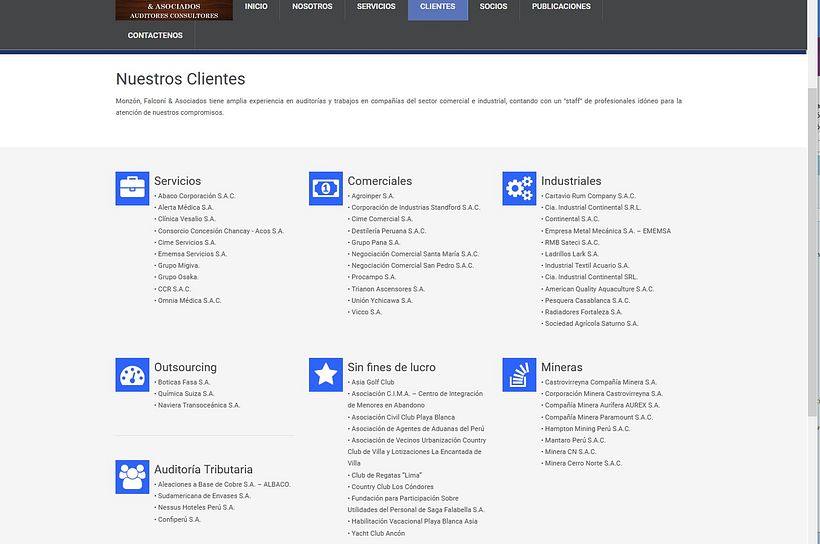
Task: Select Minera Cerro Norte S.A.C. entry
Action: click(x=583, y=463)
